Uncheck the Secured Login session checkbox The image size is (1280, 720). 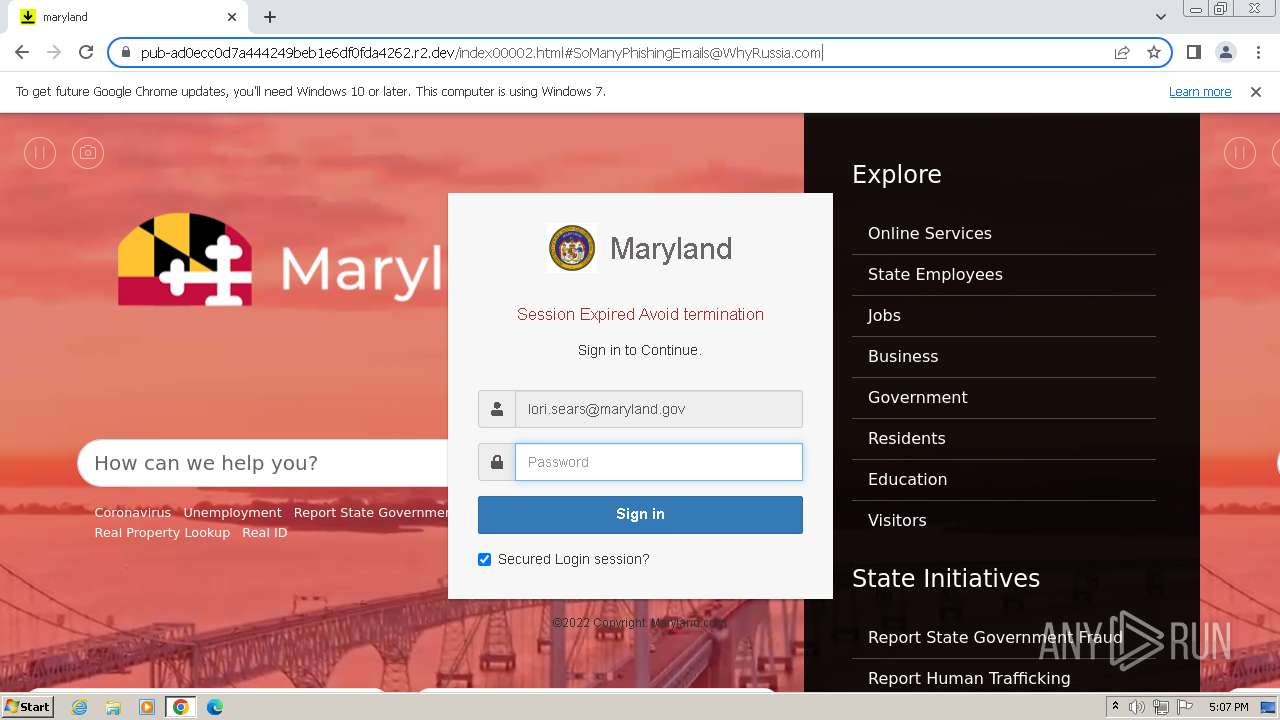pos(485,559)
